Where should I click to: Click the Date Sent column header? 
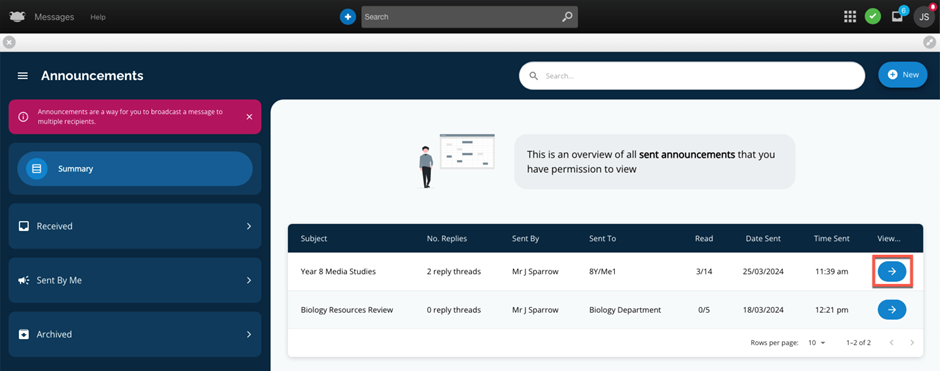click(763, 239)
